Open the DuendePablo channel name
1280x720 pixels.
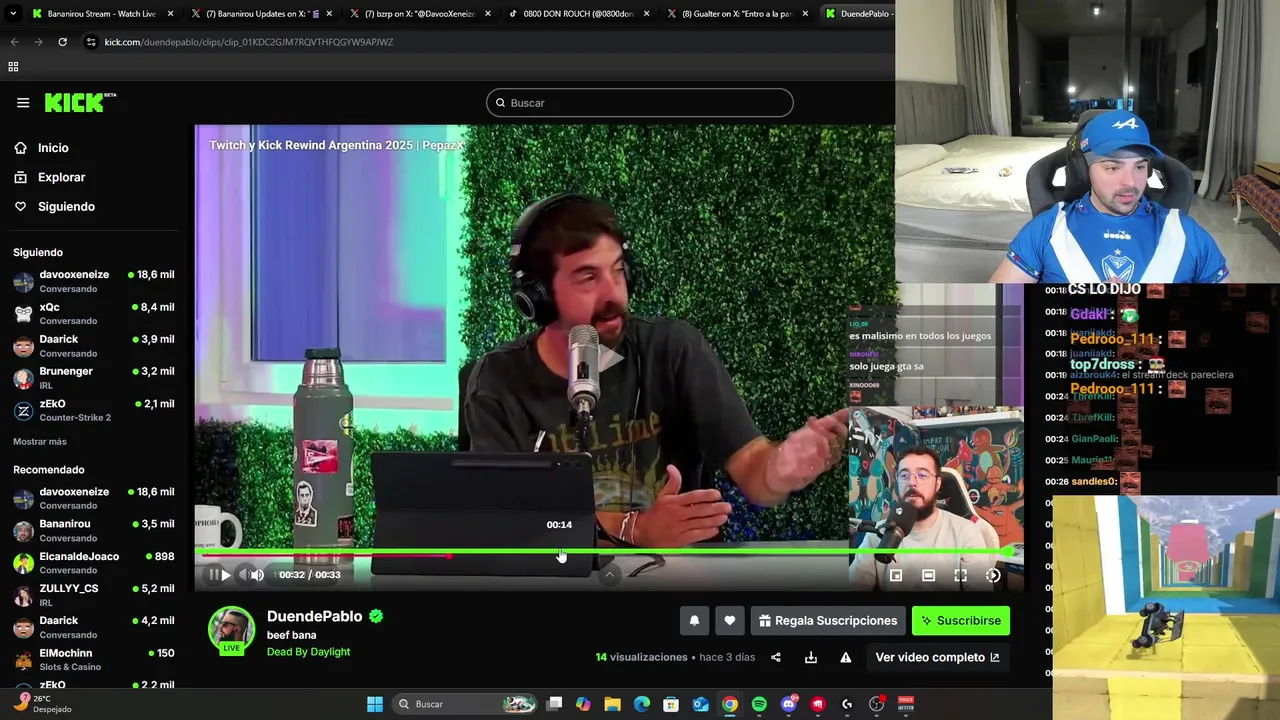[x=314, y=616]
